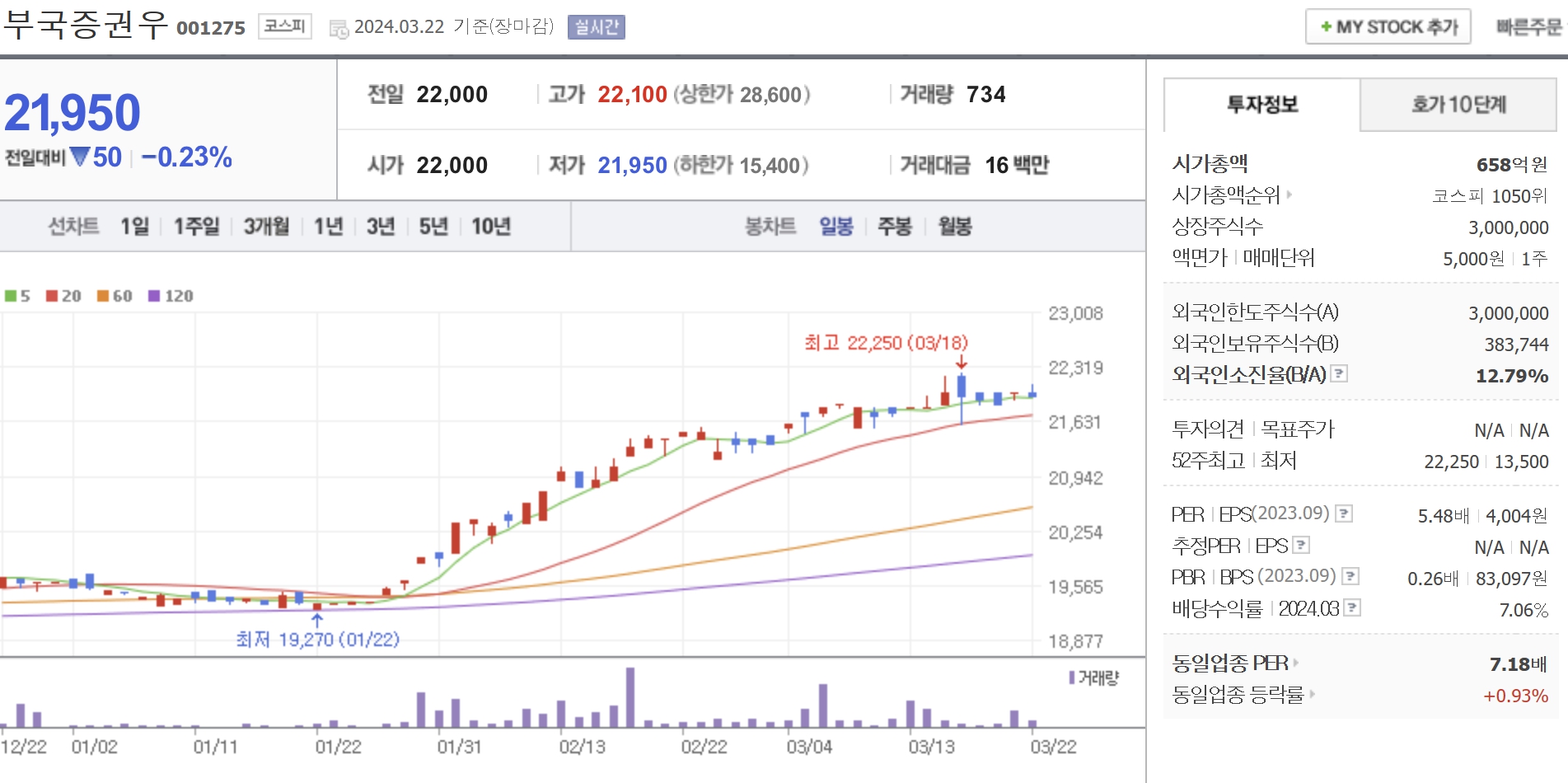Expand the 시가총액순위 arrow
Image resolution: width=1568 pixels, height=783 pixels.
click(1290, 195)
